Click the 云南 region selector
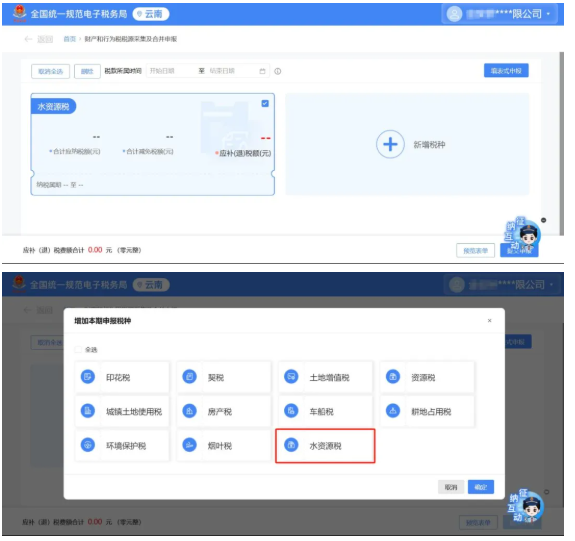The width and height of the screenshot is (575, 541). coord(151,14)
